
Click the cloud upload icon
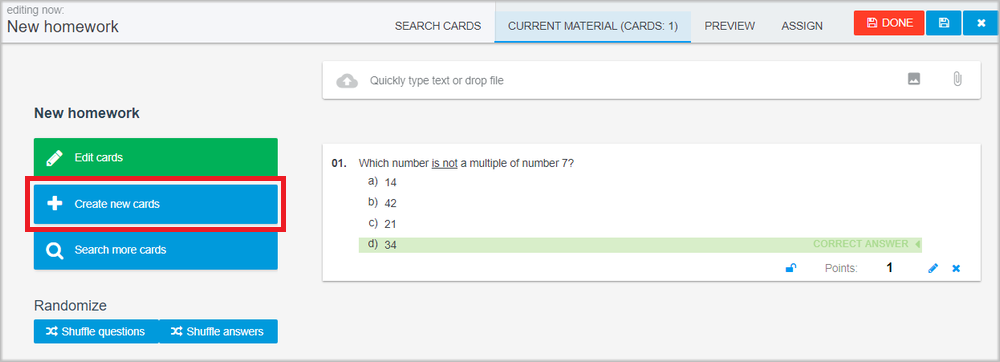point(347,81)
